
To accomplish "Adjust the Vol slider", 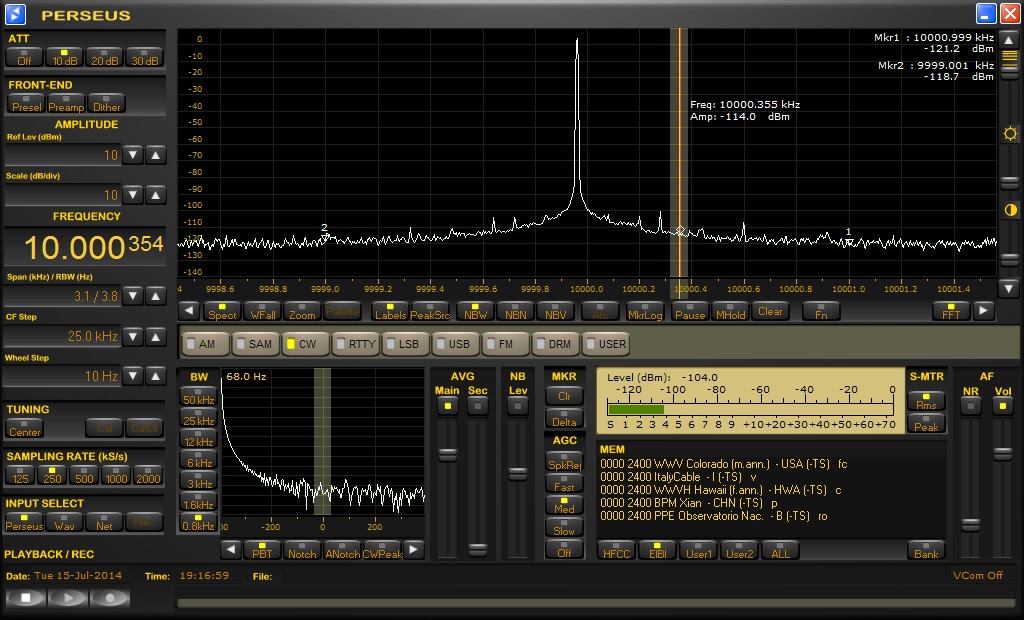I will tap(1002, 453).
